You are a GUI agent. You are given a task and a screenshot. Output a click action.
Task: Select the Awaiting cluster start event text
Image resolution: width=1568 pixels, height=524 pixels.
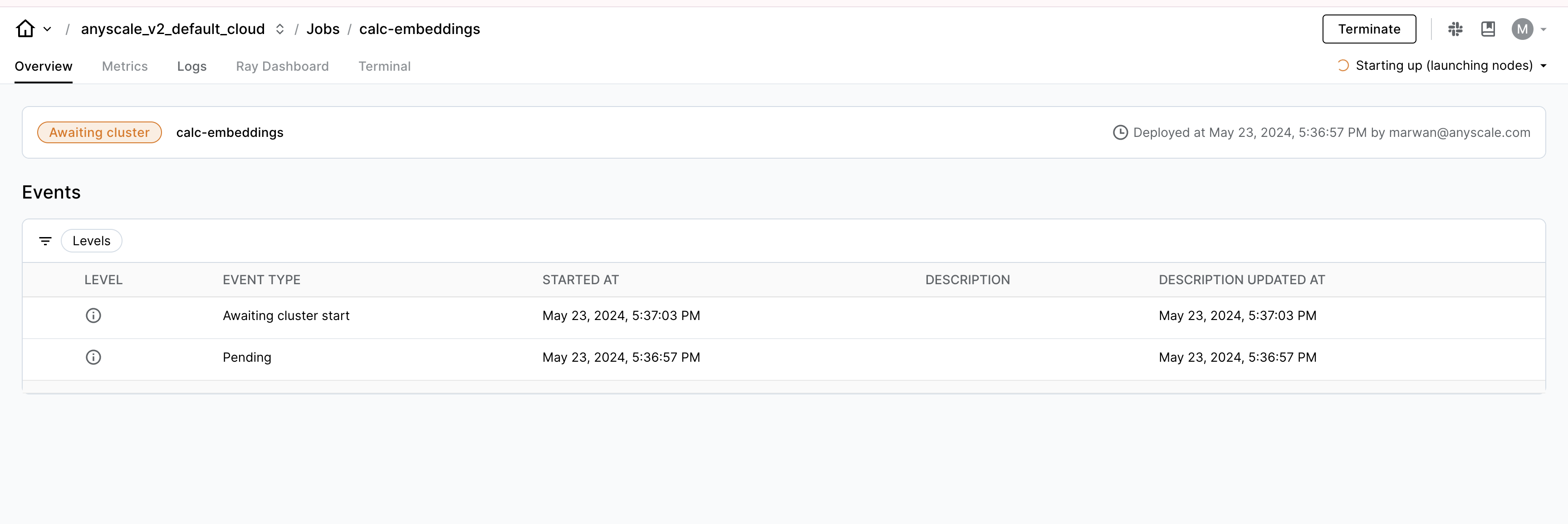(286, 316)
